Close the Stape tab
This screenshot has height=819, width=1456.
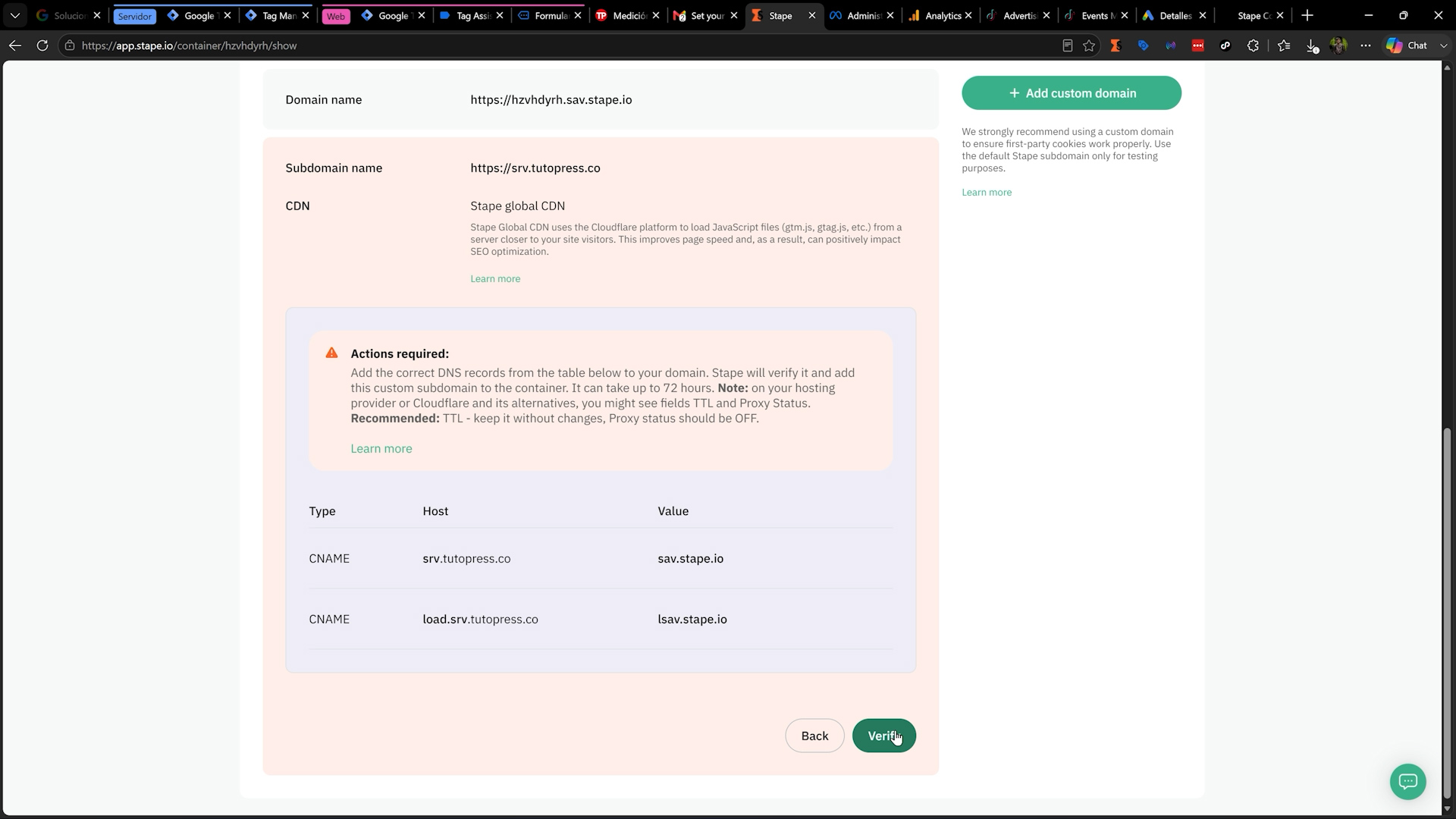click(x=811, y=15)
